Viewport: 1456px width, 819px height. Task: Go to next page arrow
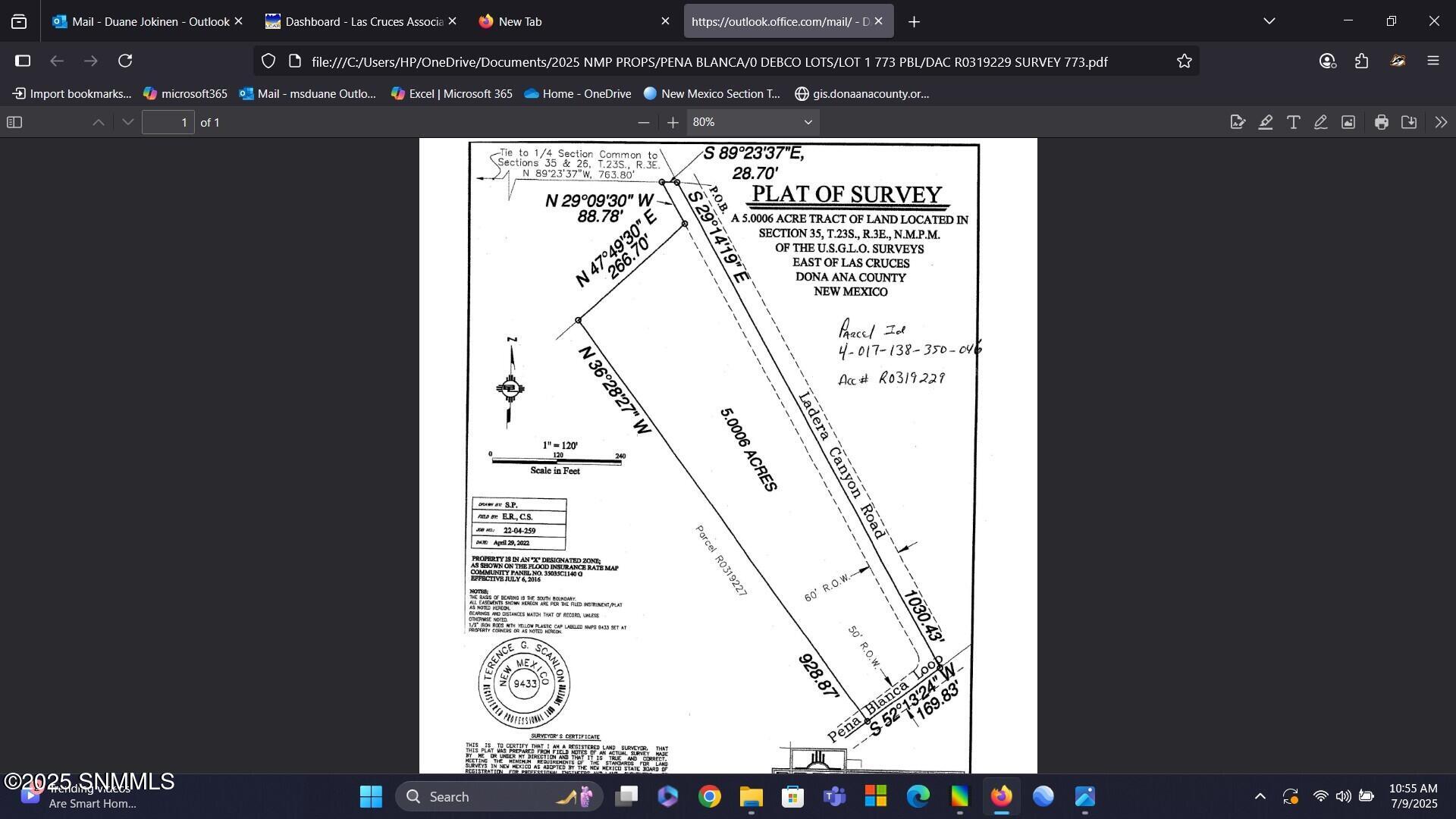click(x=127, y=122)
